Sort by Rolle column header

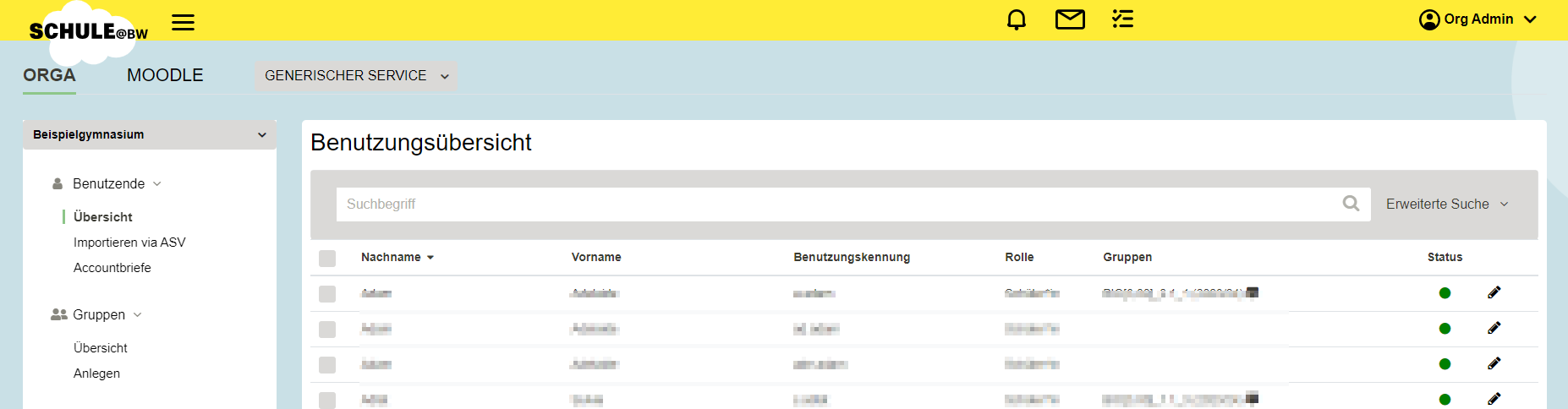(1019, 257)
